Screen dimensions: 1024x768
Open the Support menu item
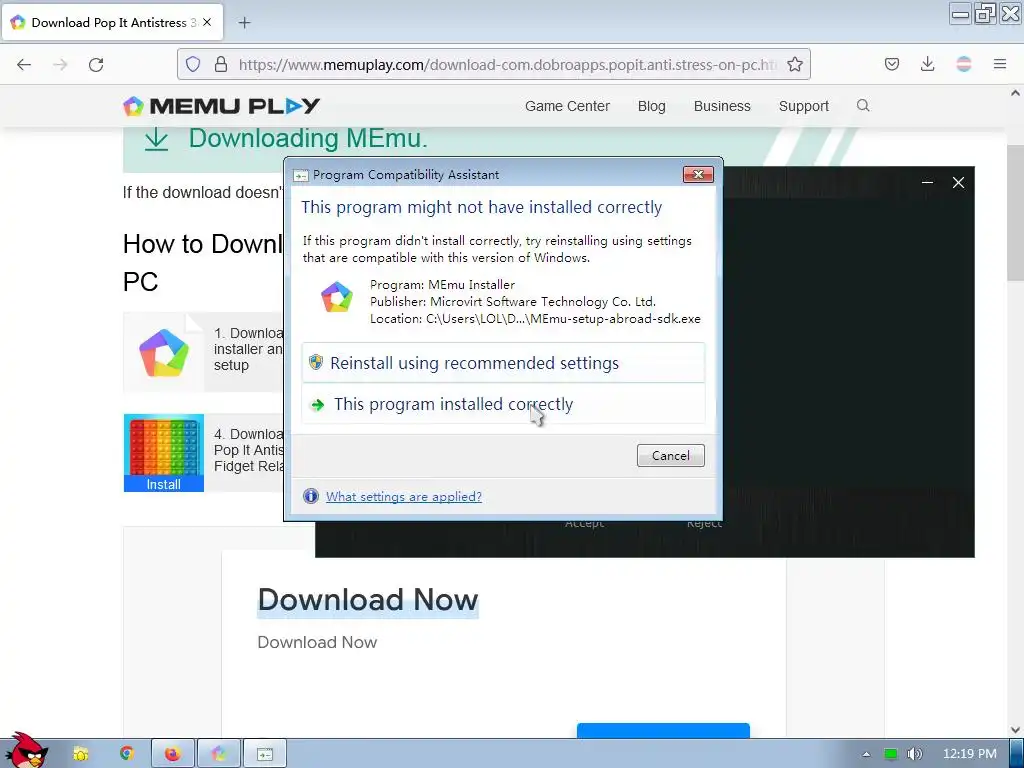(803, 106)
